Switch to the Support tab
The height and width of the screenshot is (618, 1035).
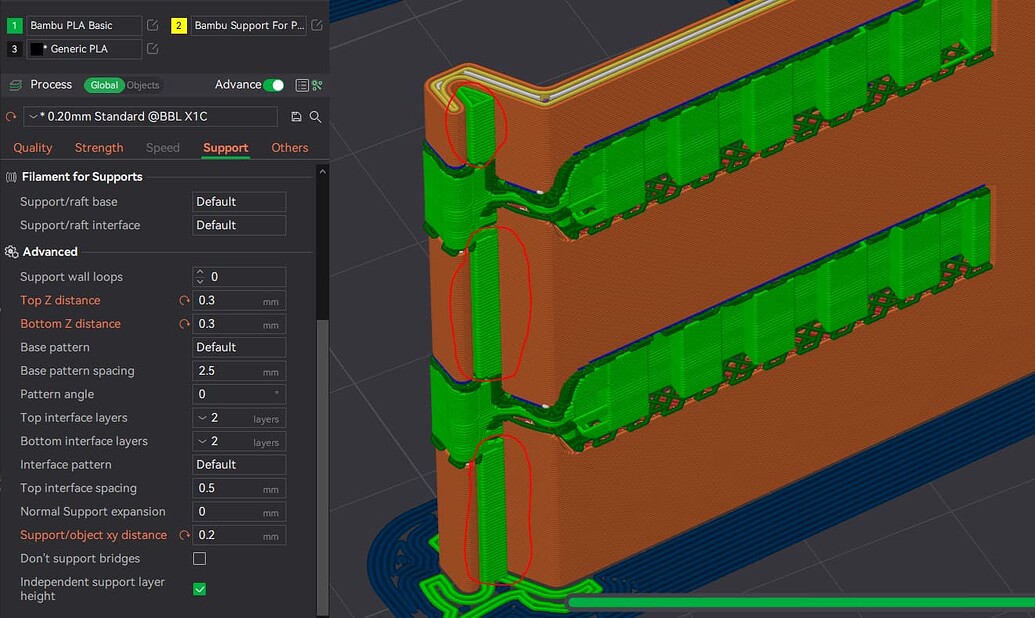pos(226,148)
